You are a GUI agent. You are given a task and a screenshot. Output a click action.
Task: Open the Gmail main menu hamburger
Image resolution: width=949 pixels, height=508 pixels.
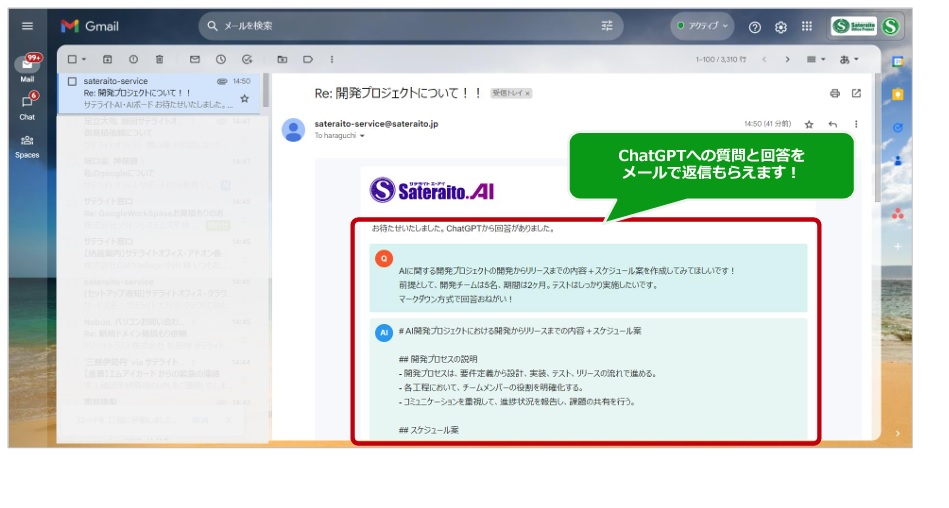click(27, 26)
